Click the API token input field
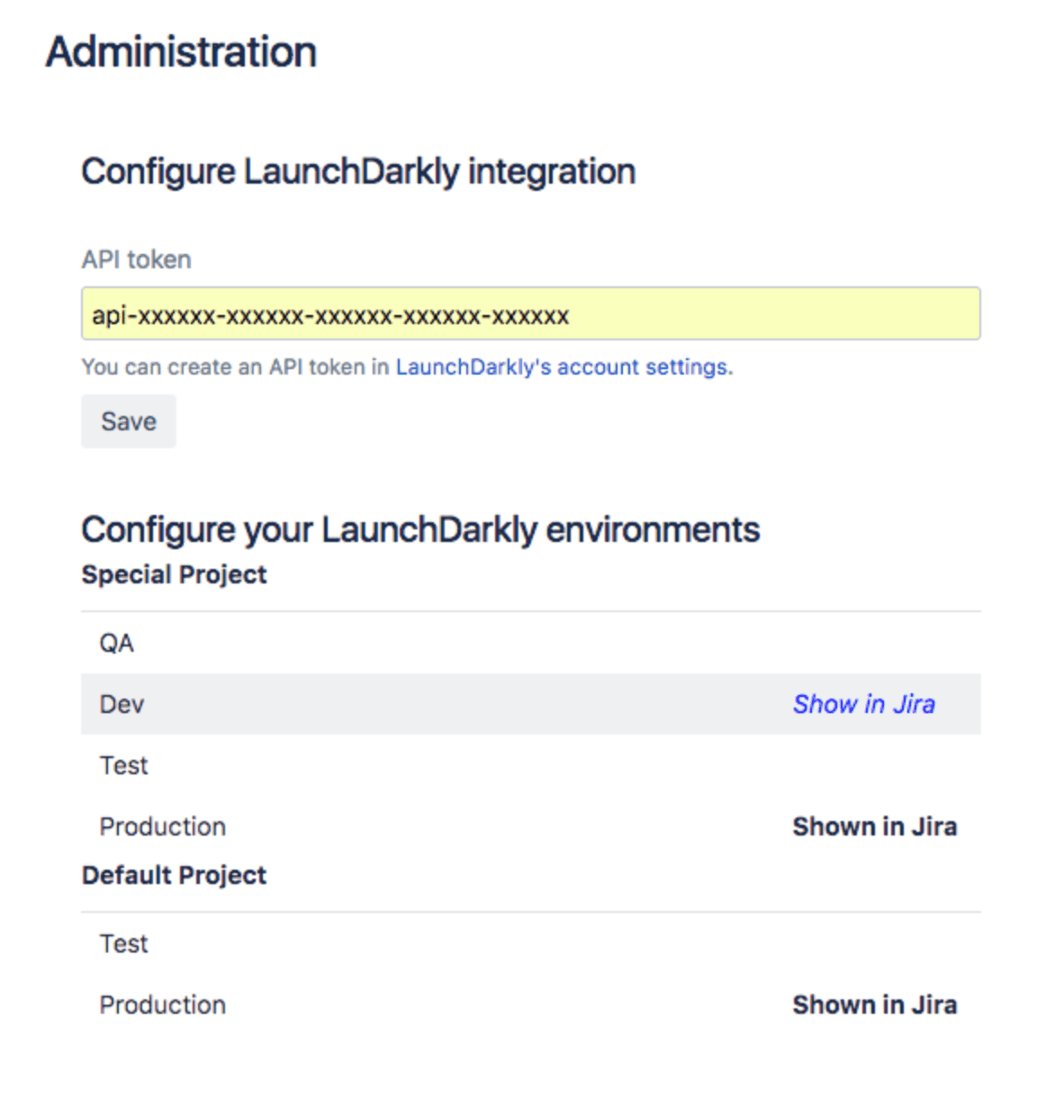Viewport: 1064px width, 1120px height. (x=531, y=315)
